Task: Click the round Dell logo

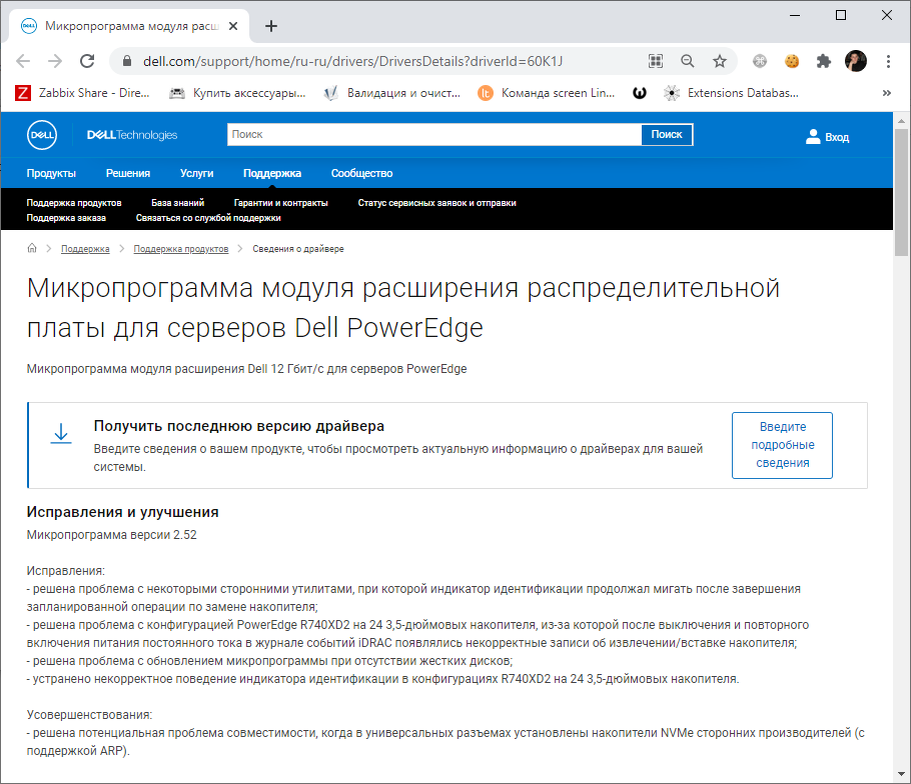Action: tap(42, 135)
